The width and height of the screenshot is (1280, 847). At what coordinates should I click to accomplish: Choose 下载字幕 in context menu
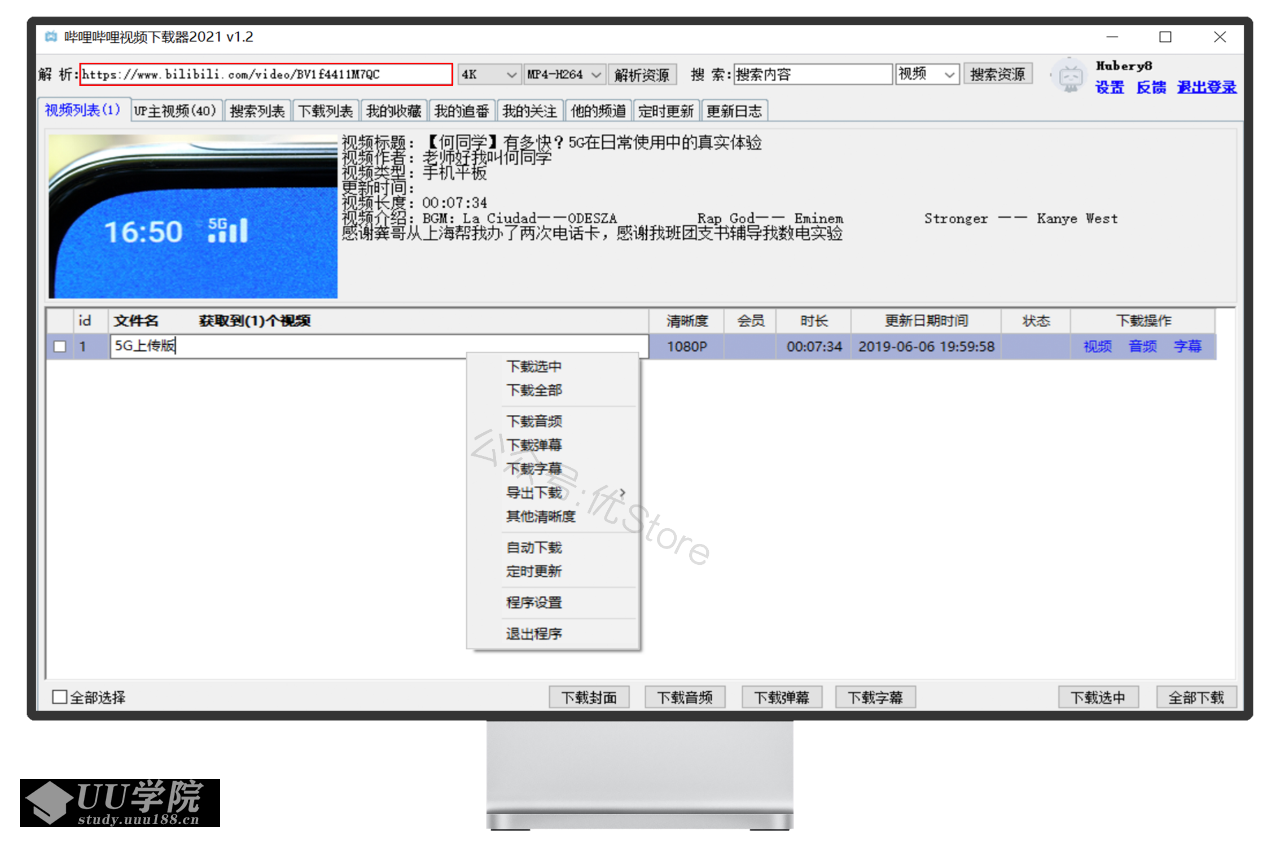point(534,469)
